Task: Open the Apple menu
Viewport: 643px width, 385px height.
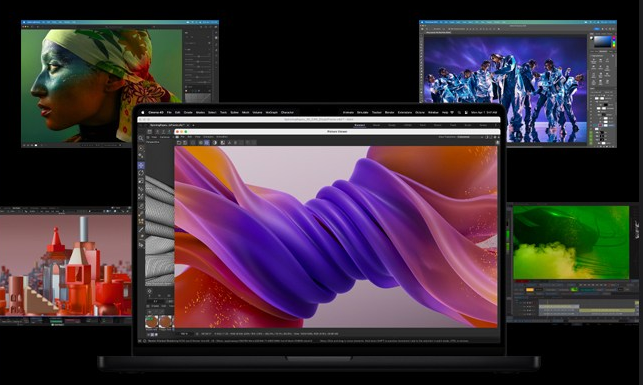Action: (x=143, y=112)
